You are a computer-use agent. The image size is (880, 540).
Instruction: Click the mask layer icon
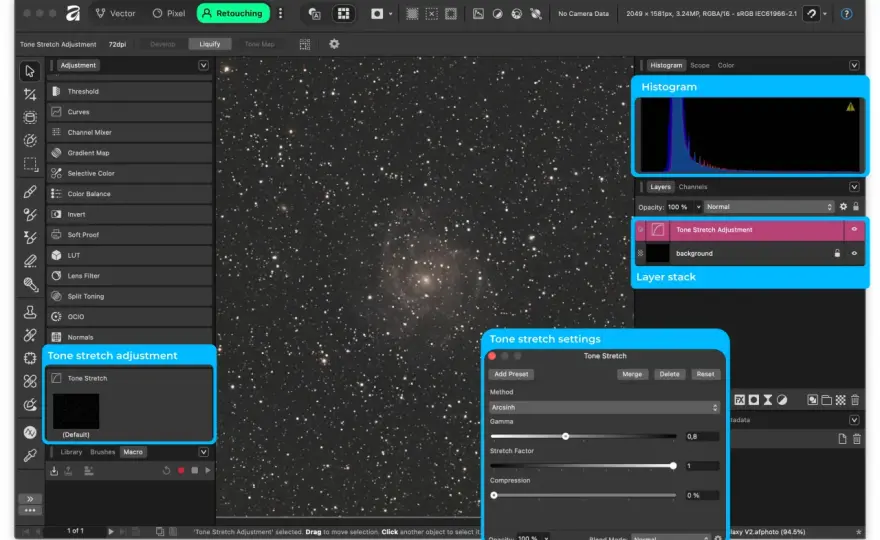pyautogui.click(x=754, y=400)
